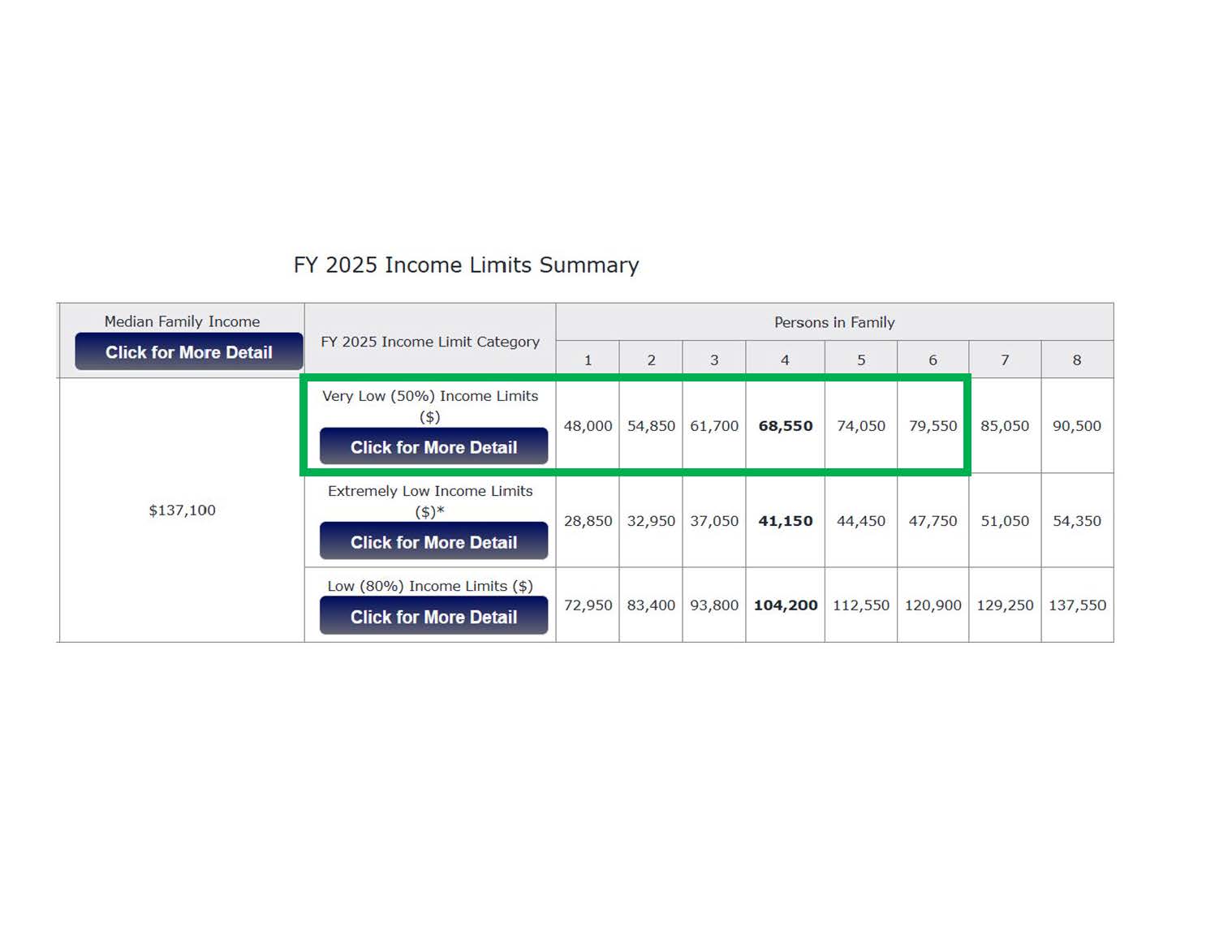
Task: Click the 28,850 Extremely Low income cell
Action: [x=588, y=521]
